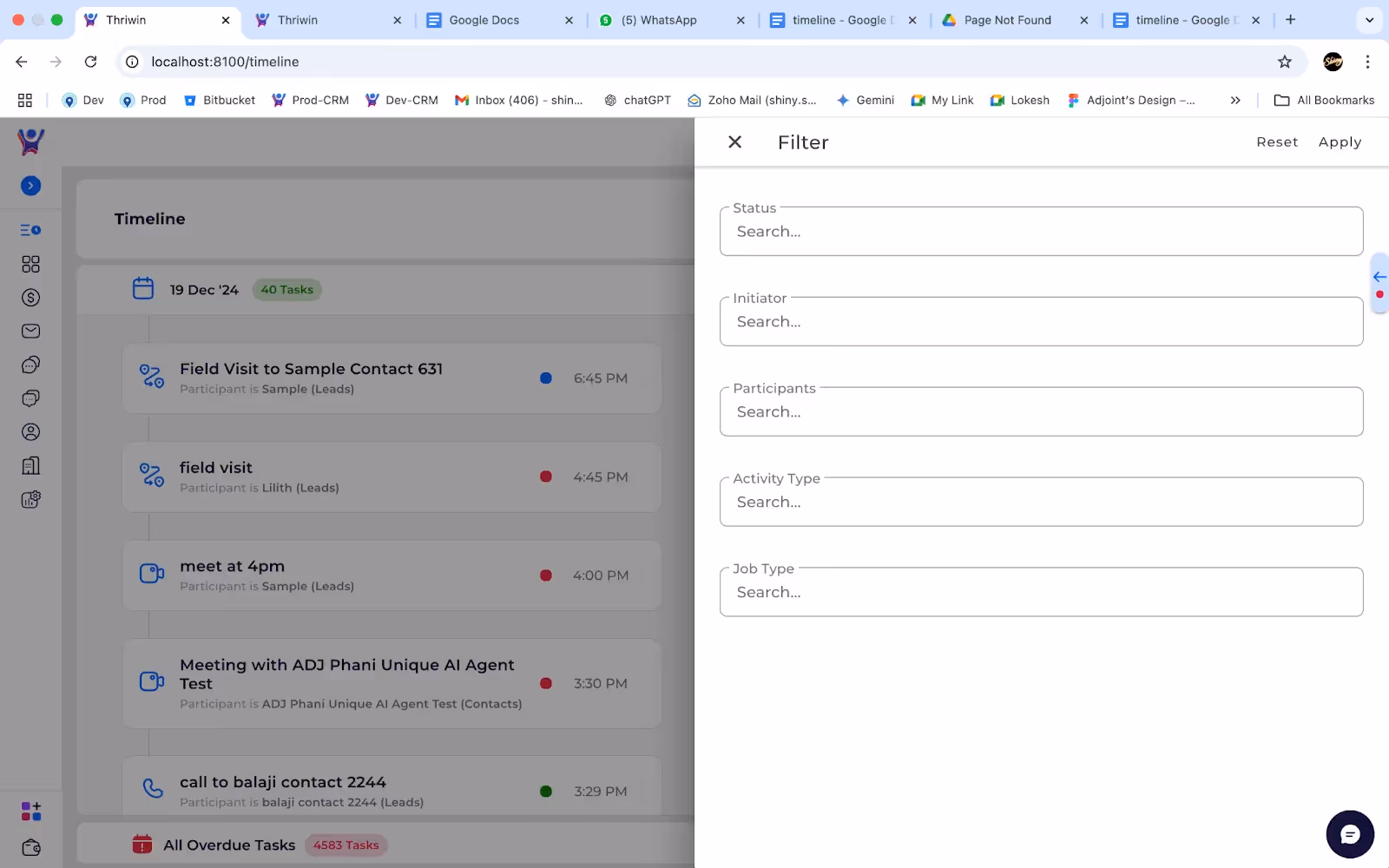Open Field Visit to Sample Contact 631 task
This screenshot has height=868, width=1389.
coord(392,378)
